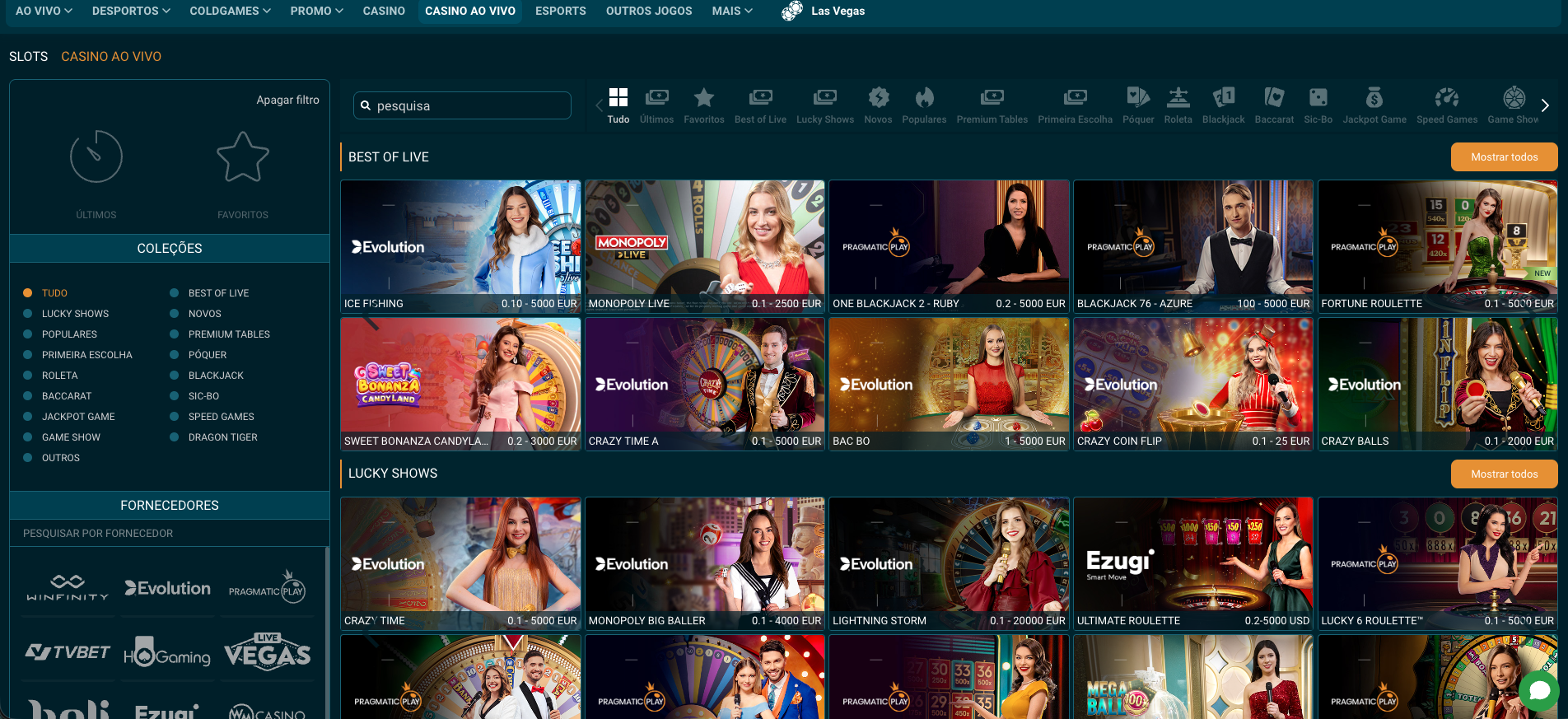1568x719 pixels.
Task: Select the Baccarat collection option
Action: click(x=58, y=396)
